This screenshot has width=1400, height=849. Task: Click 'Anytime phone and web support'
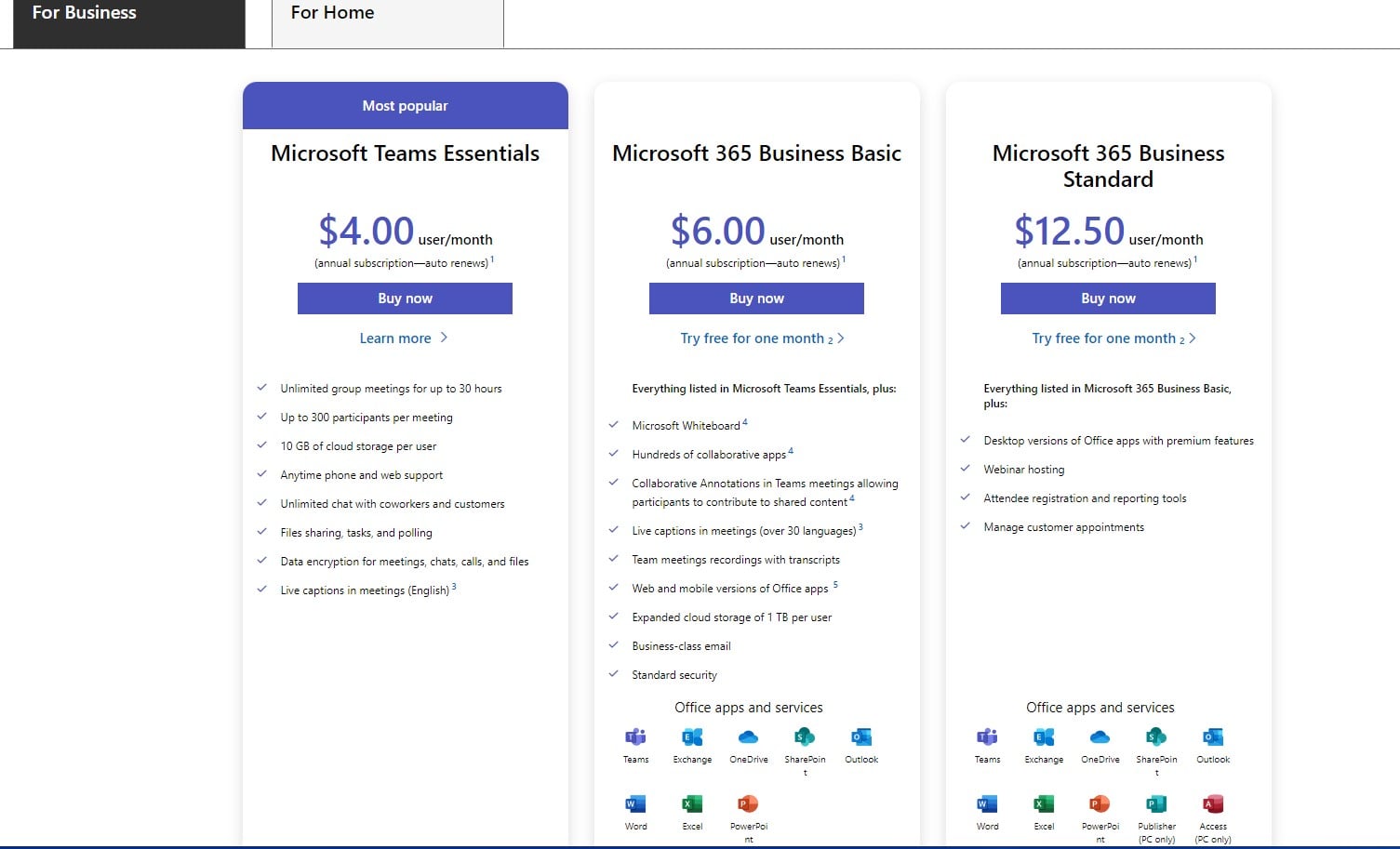tap(361, 475)
